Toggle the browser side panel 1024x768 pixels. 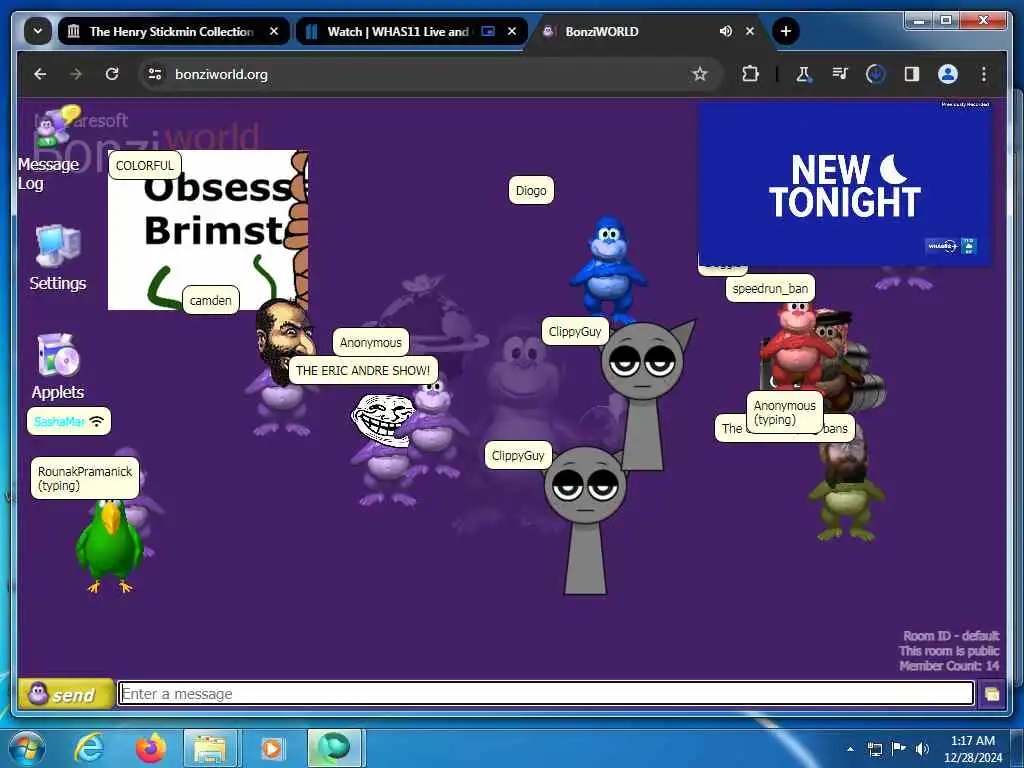(912, 74)
